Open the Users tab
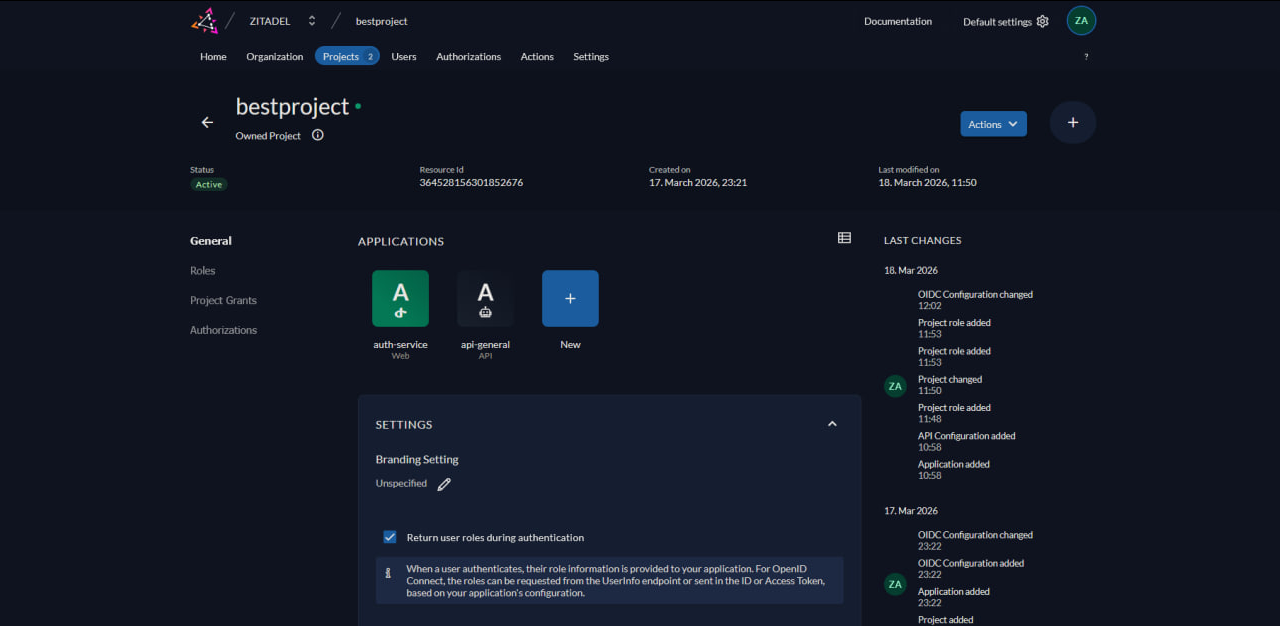This screenshot has width=1280, height=626. (404, 57)
